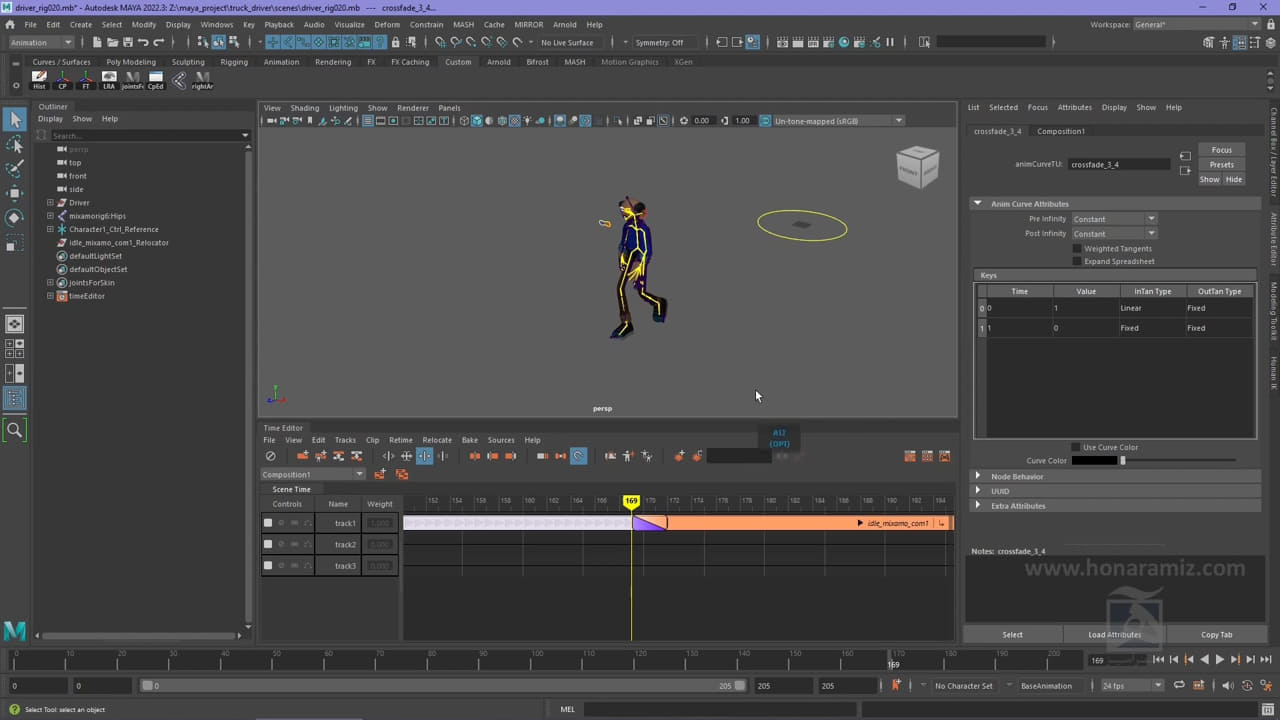Select the idle_mixamo_com1 clip on track1
This screenshot has width=1280, height=720.
click(810, 523)
